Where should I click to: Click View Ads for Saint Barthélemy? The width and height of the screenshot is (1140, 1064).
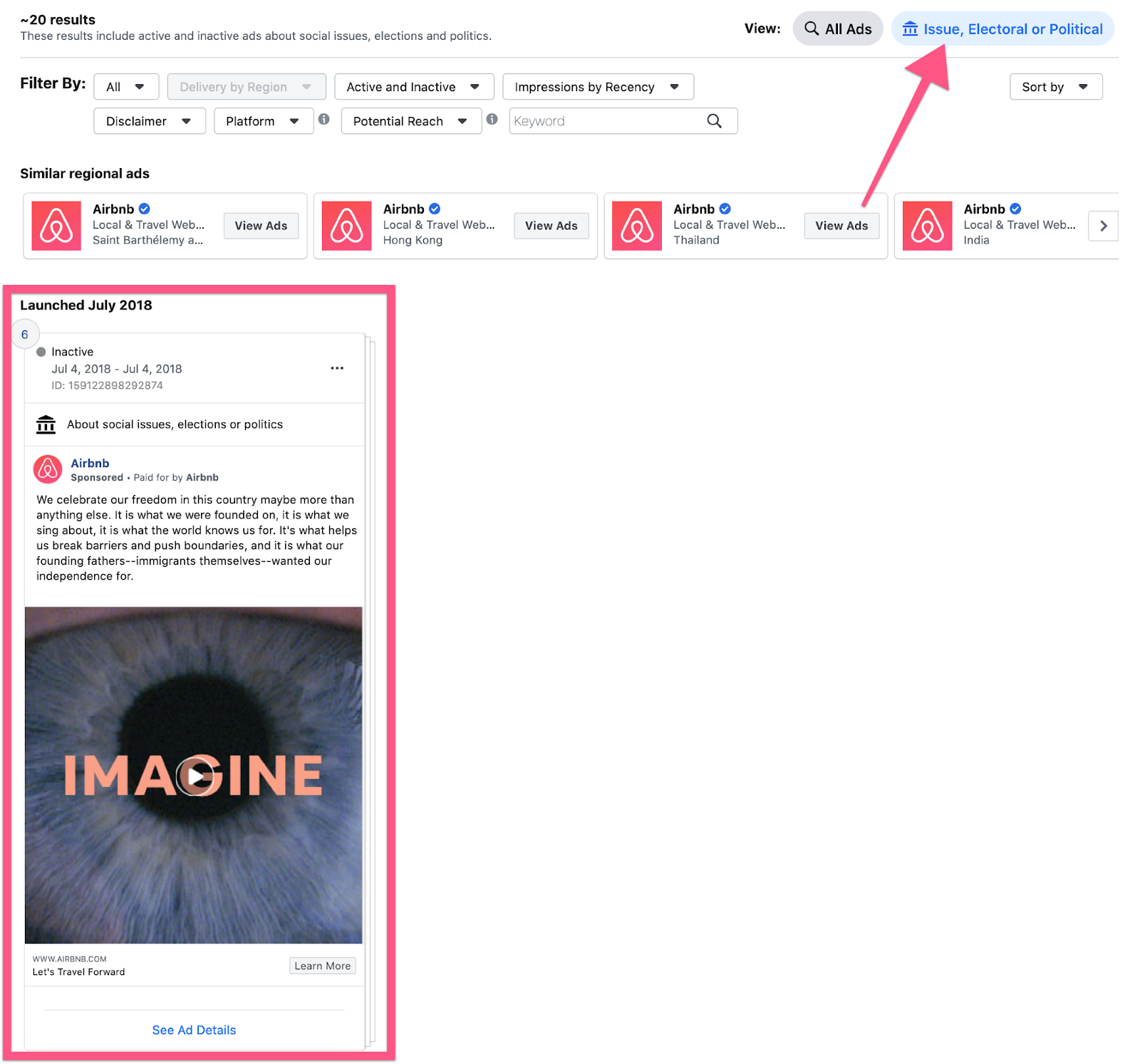(x=261, y=226)
